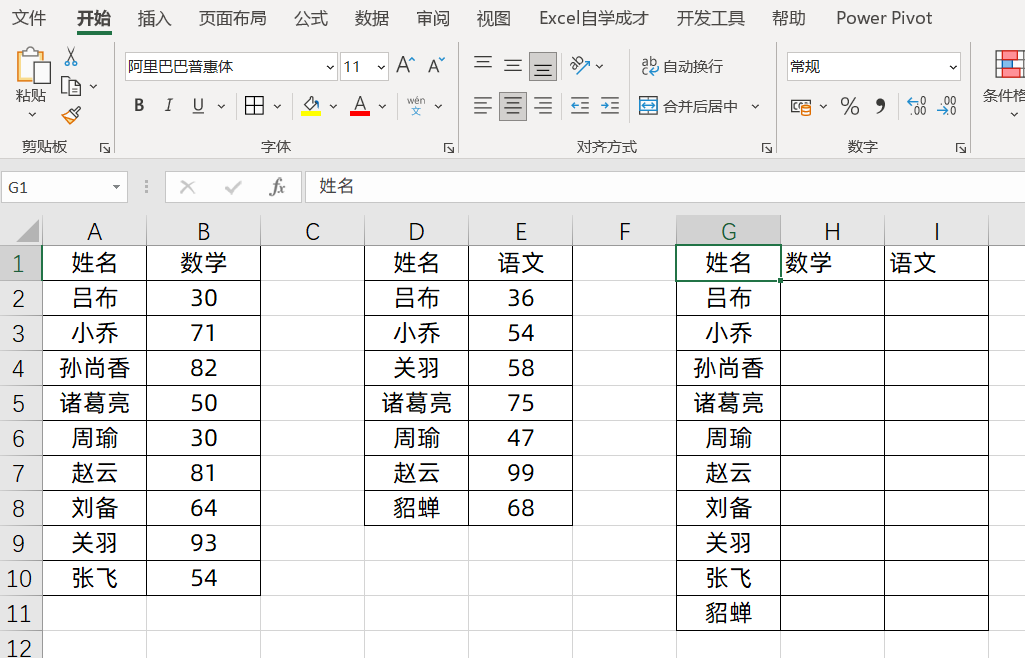Open the 文件 menu
Image resolution: width=1025 pixels, height=658 pixels.
[x=29, y=18]
